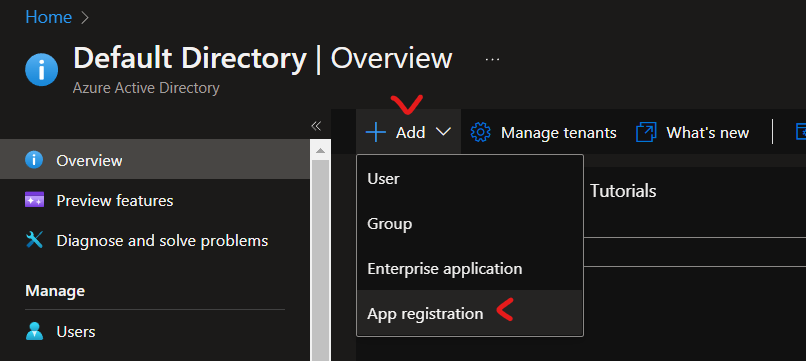Collapse the sidebar with double chevron

click(316, 126)
